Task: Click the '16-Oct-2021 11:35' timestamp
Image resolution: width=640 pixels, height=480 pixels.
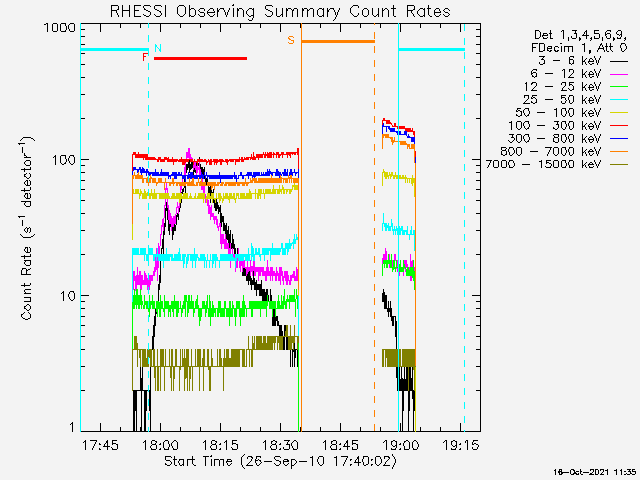Action: coord(594,471)
